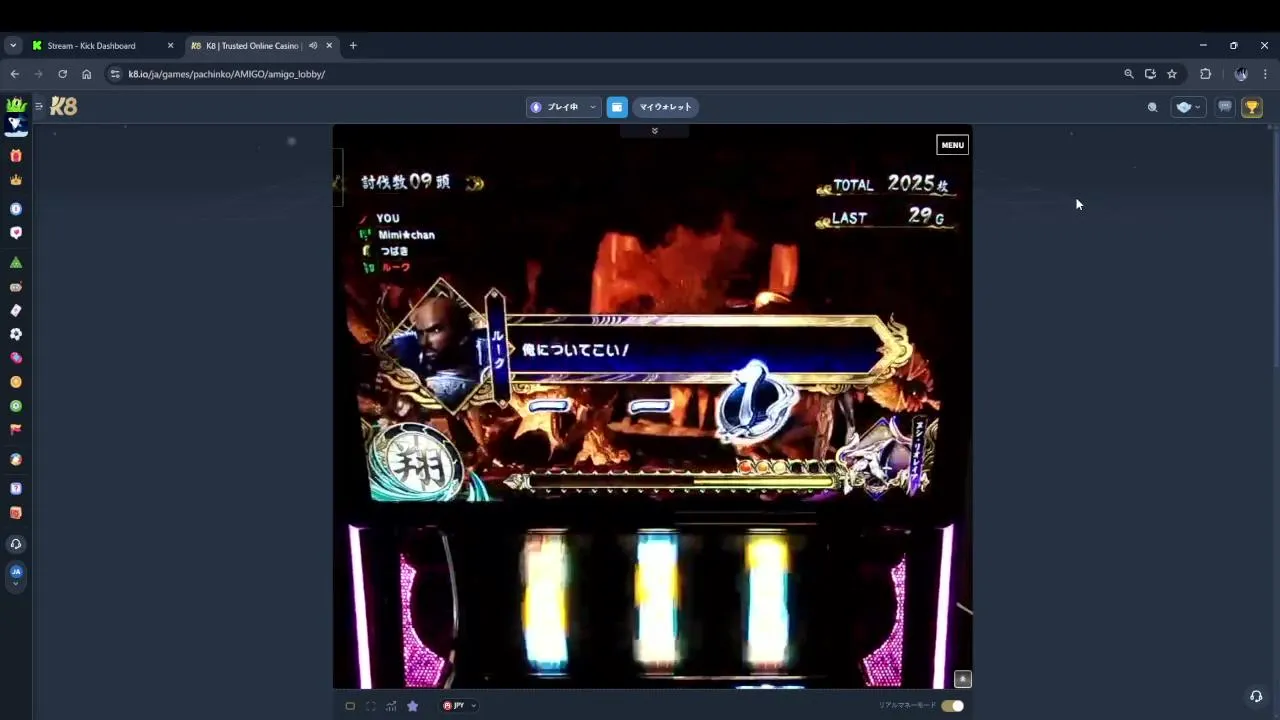Open the site info icon in address bar
This screenshot has width=1280, height=720.
[115, 74]
